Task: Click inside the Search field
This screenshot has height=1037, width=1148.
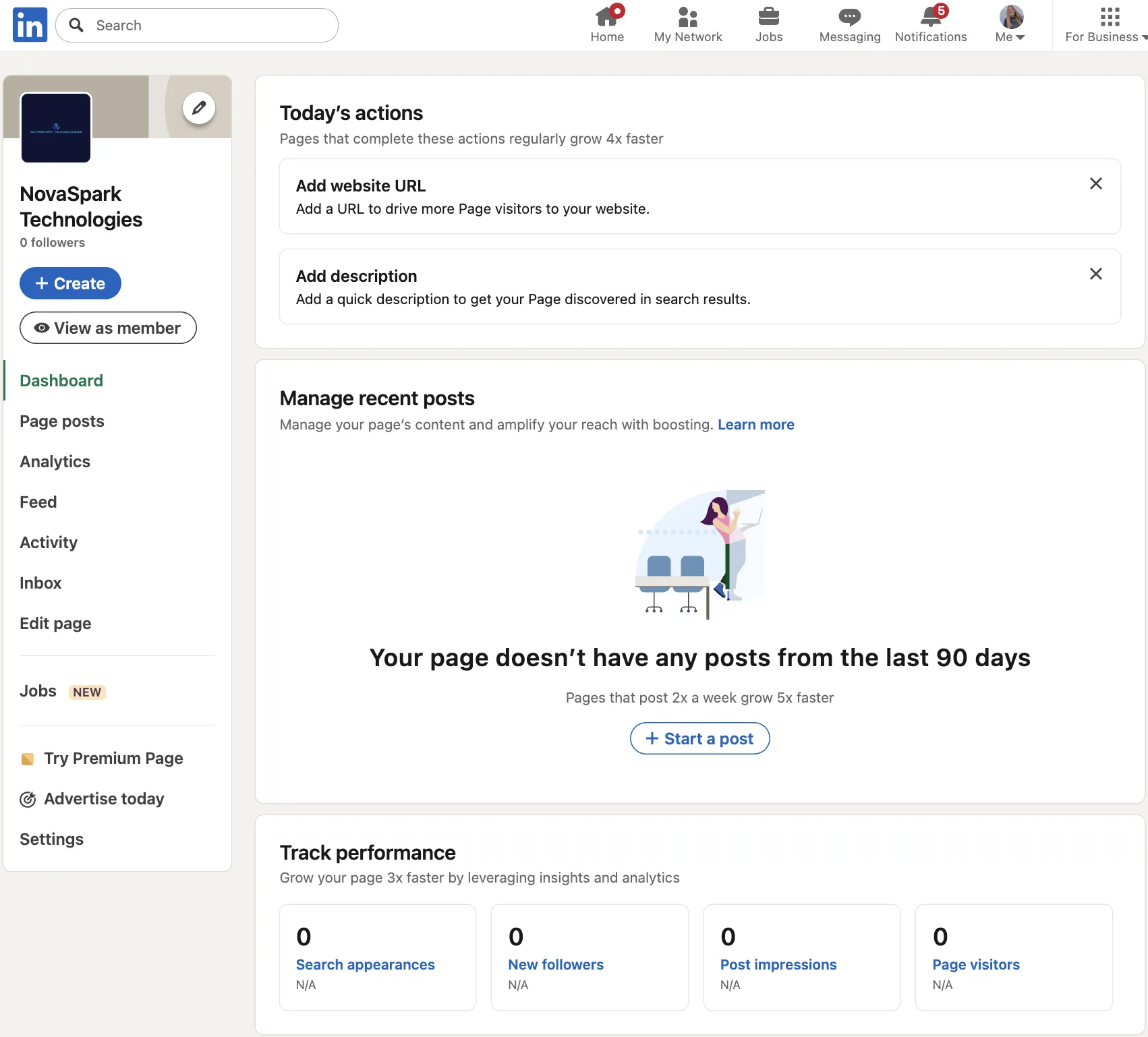Action: point(196,25)
